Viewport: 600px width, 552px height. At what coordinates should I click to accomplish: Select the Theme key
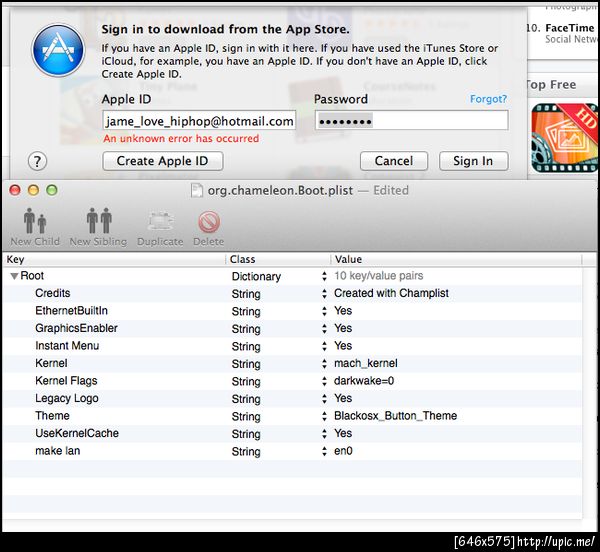click(52, 416)
